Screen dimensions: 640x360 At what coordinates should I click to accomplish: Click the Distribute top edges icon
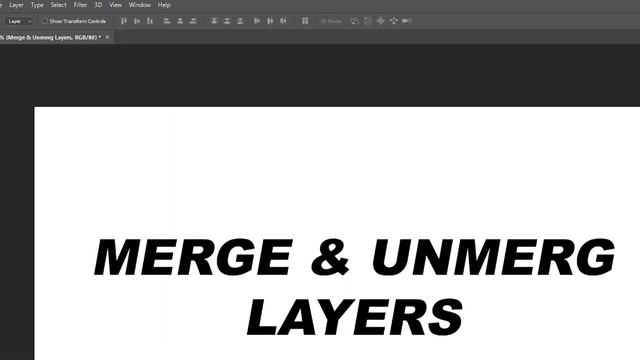click(x=214, y=21)
